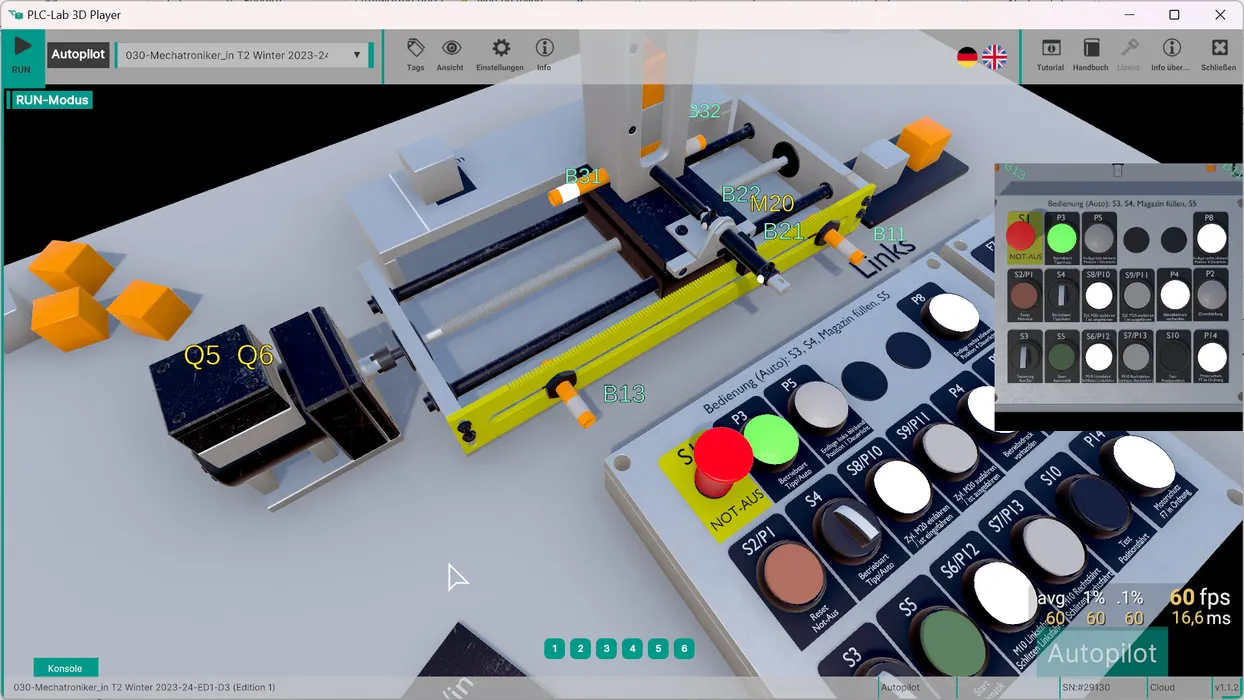Screen dimensions: 1244x700
Task: Select camera view 1
Action: 554,649
